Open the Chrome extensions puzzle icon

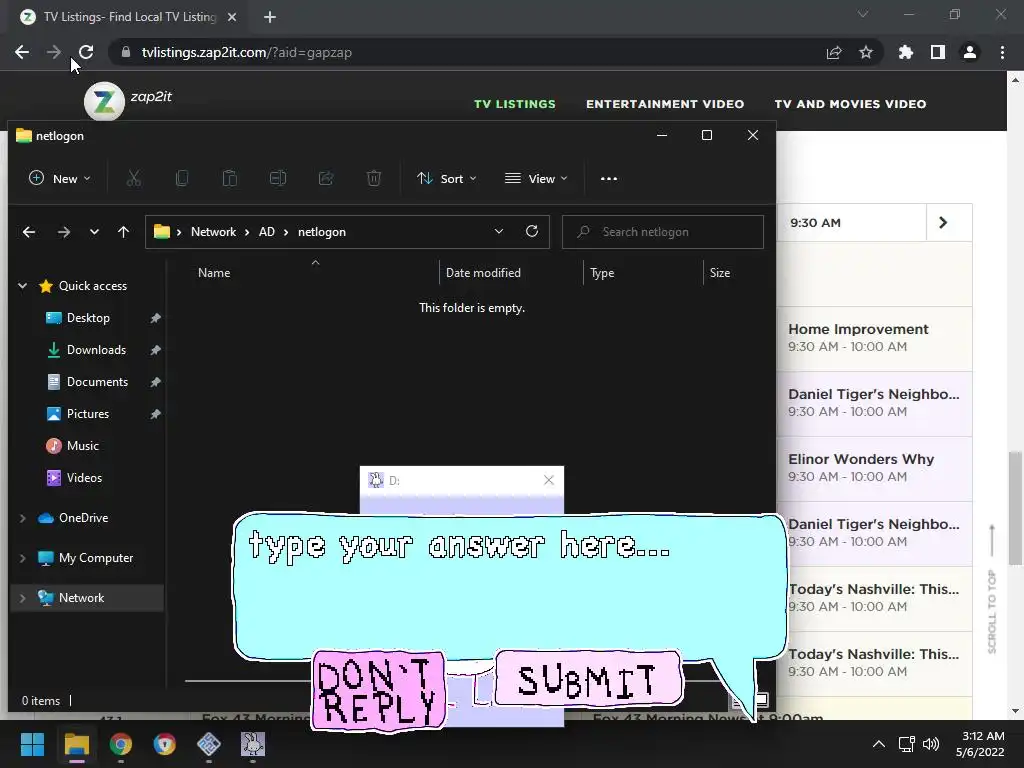tap(906, 52)
